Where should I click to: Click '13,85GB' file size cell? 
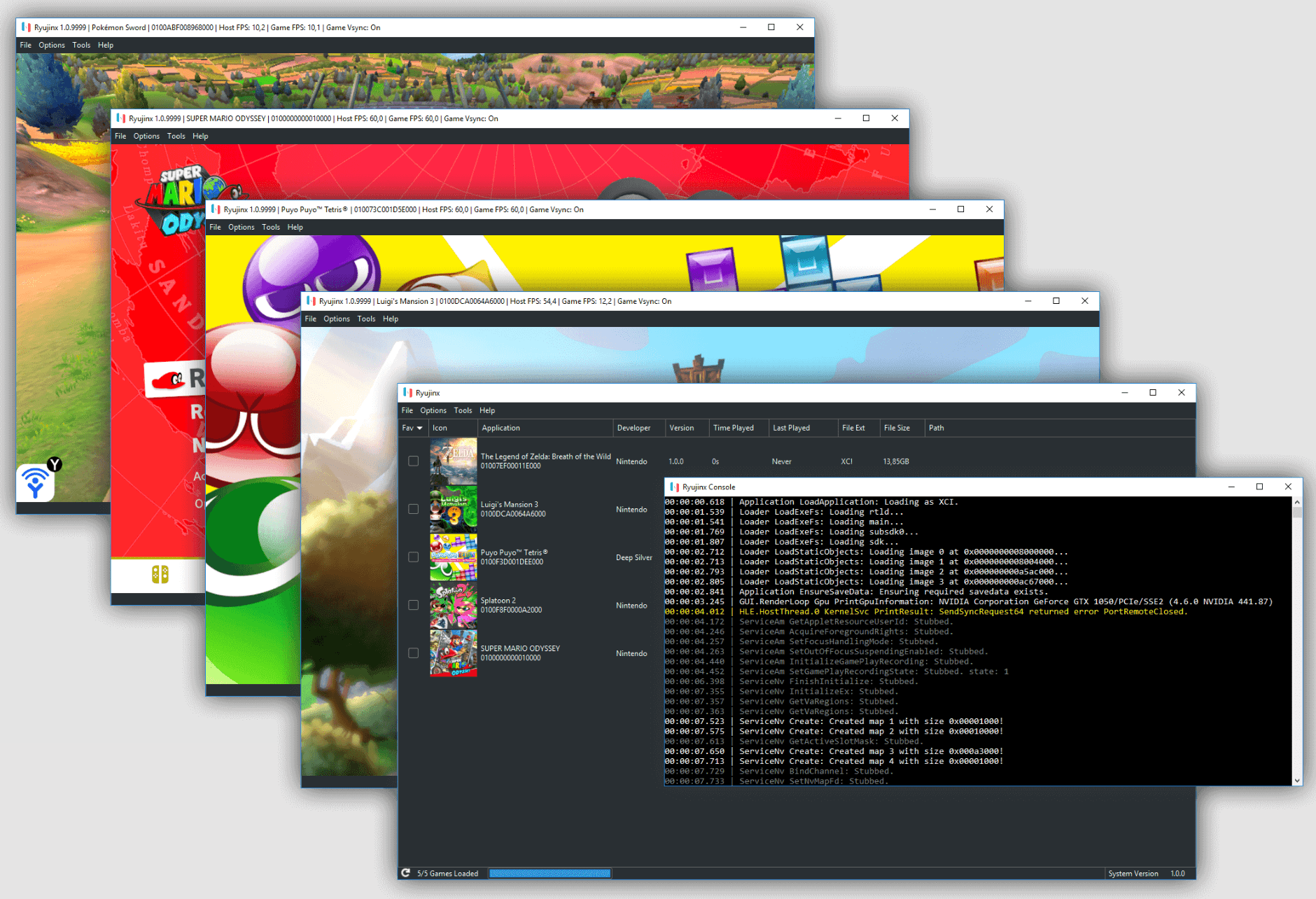coord(896,461)
